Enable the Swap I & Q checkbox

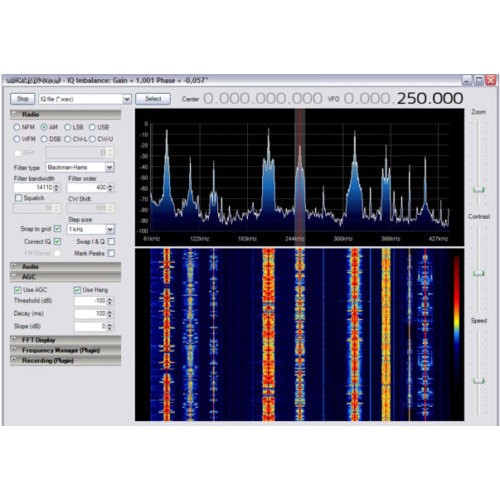pyautogui.click(x=112, y=241)
